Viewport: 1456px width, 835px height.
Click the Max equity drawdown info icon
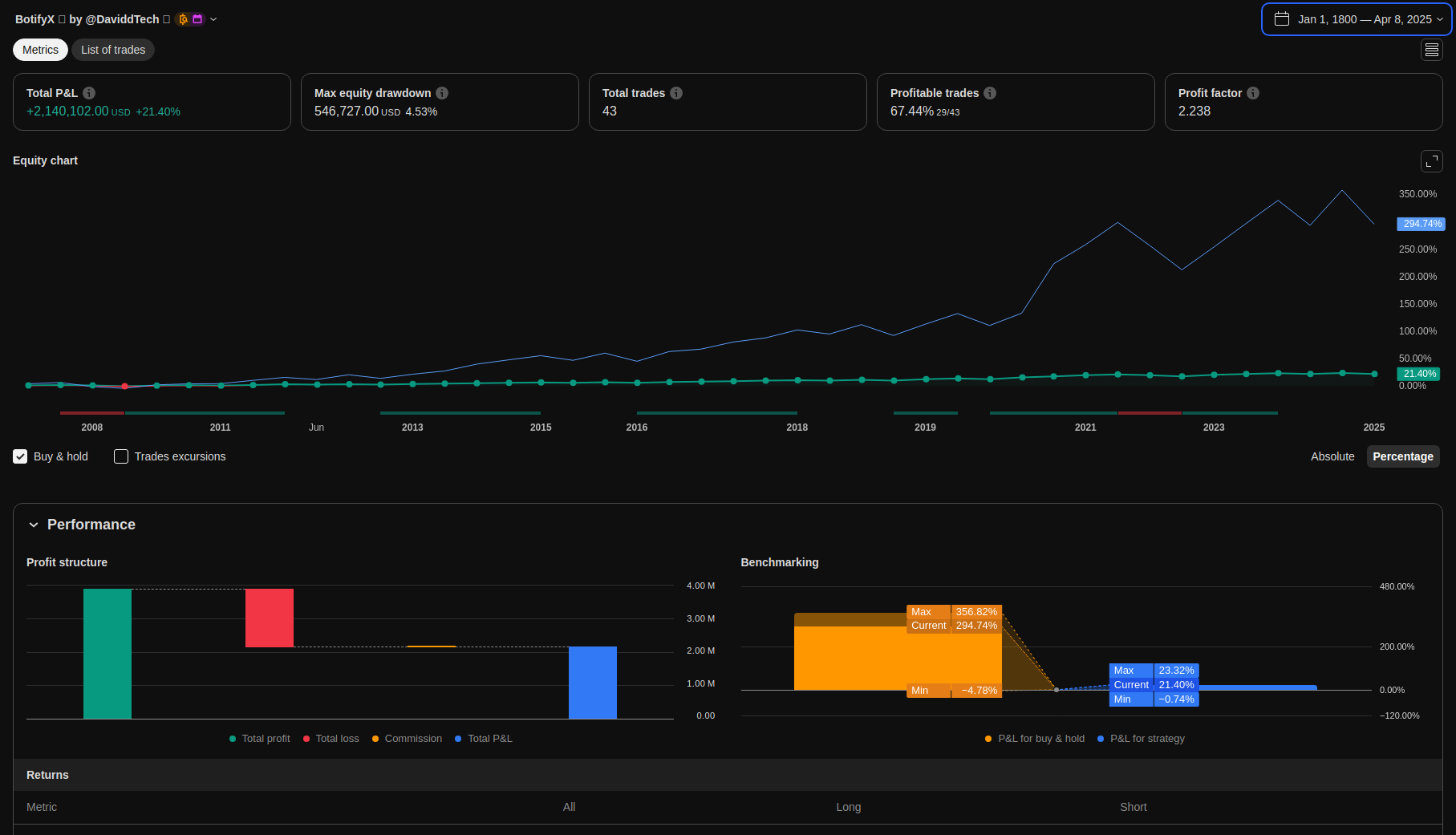442,93
